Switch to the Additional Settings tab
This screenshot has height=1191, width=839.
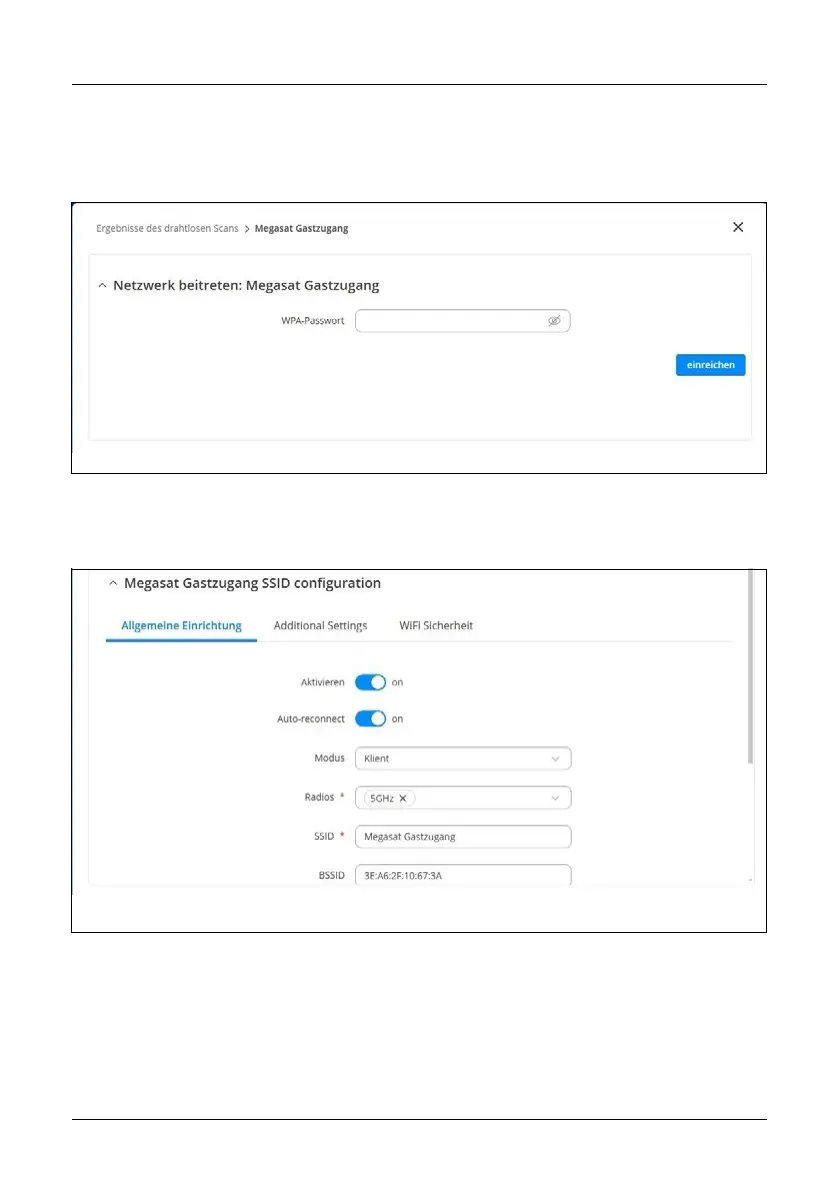[320, 626]
